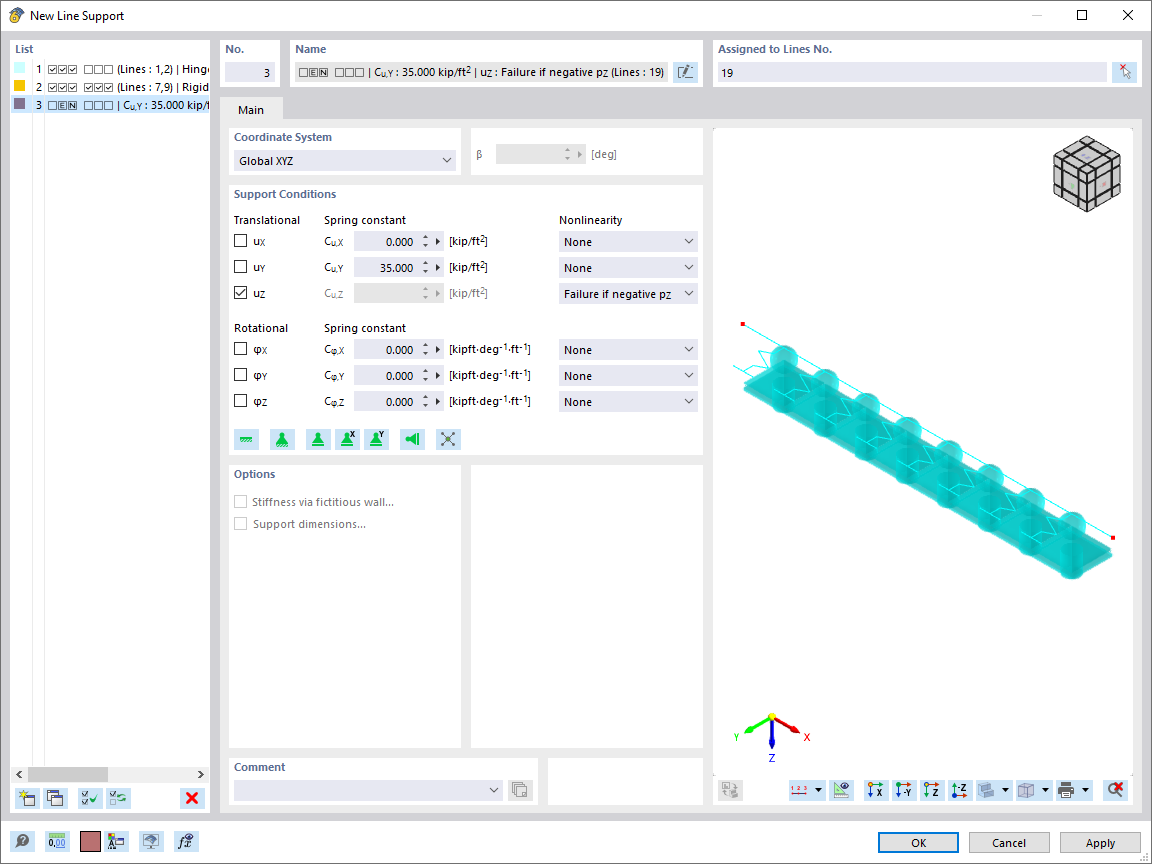Copy the selected line support icon
1152x864 pixels.
tap(55, 798)
